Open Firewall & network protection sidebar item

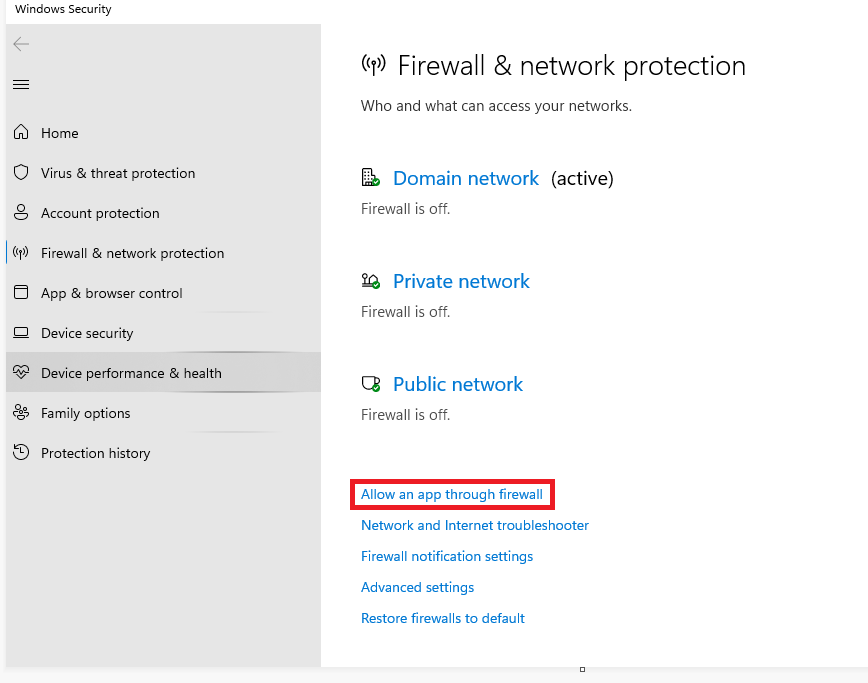coord(132,253)
